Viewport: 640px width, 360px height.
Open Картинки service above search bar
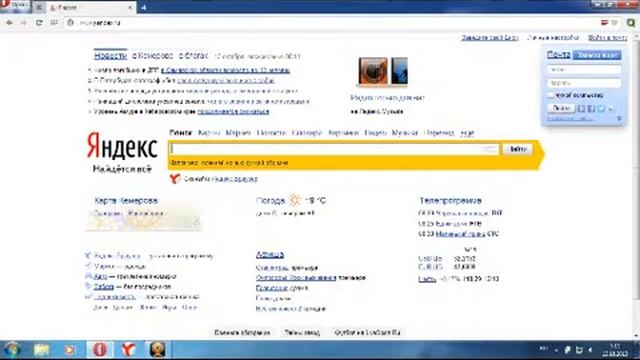[343, 133]
